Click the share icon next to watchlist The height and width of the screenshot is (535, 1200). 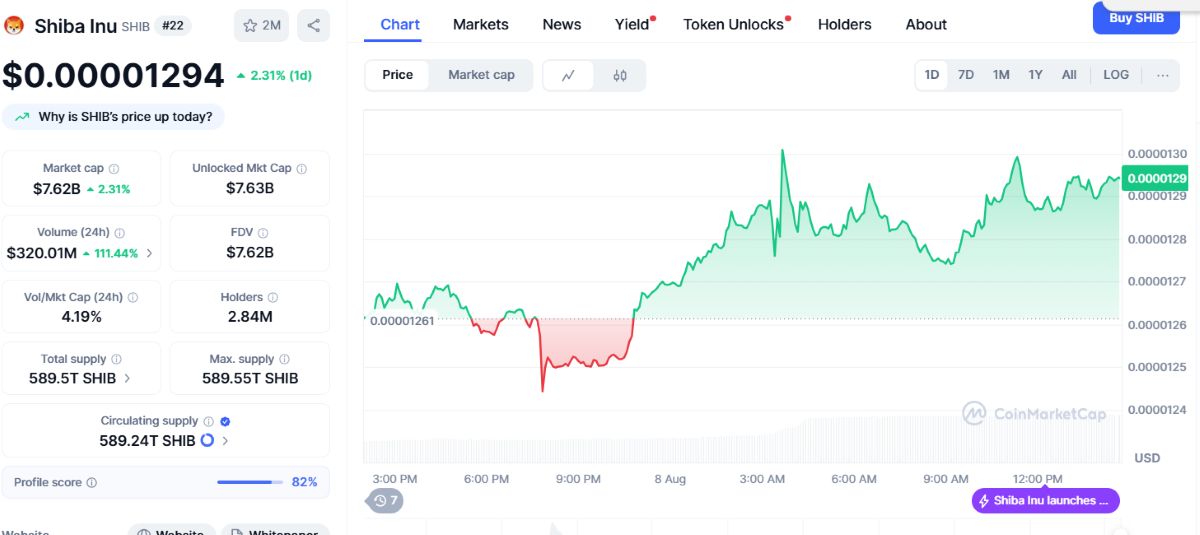click(313, 25)
